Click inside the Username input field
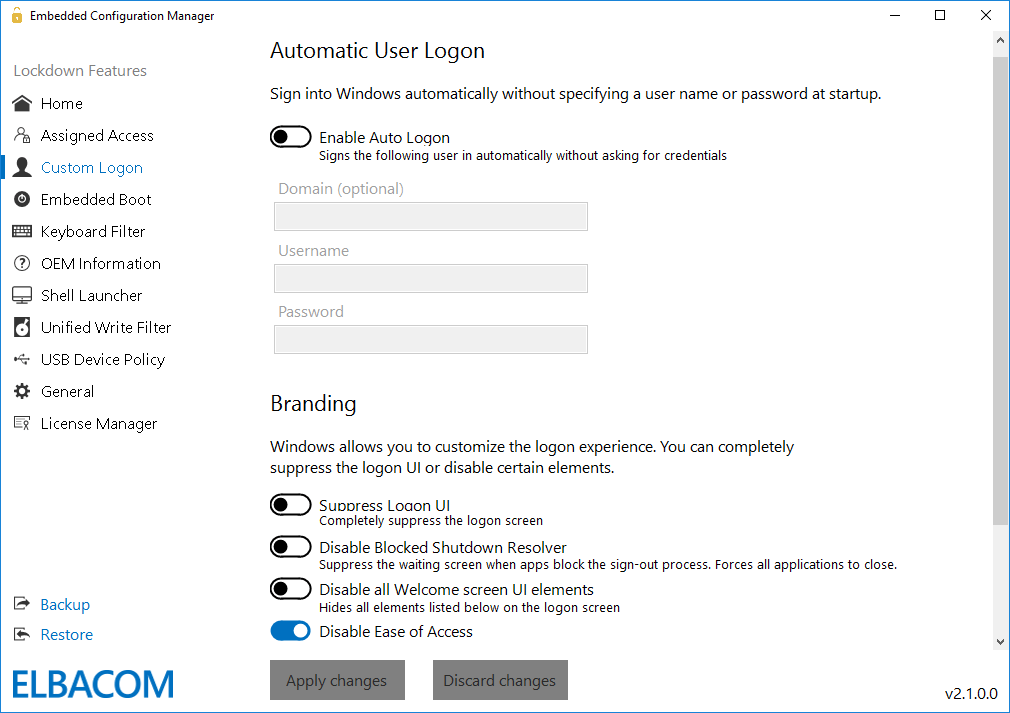 [430, 278]
